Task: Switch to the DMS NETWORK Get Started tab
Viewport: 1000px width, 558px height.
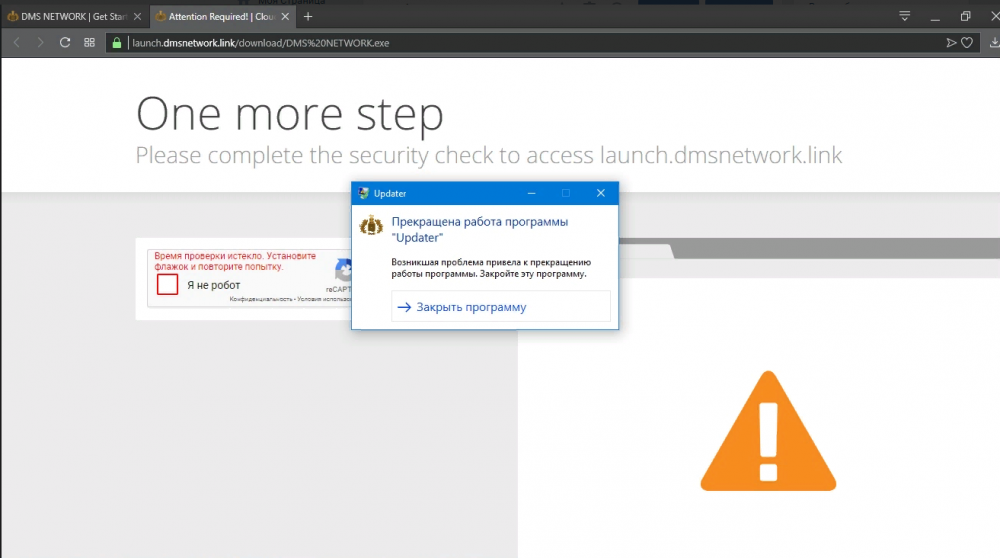Action: pos(68,16)
